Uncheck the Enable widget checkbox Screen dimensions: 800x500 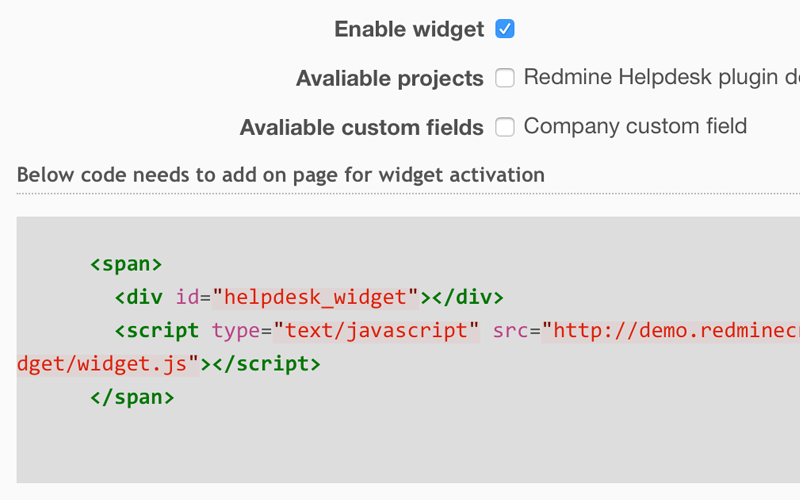pyautogui.click(x=505, y=29)
